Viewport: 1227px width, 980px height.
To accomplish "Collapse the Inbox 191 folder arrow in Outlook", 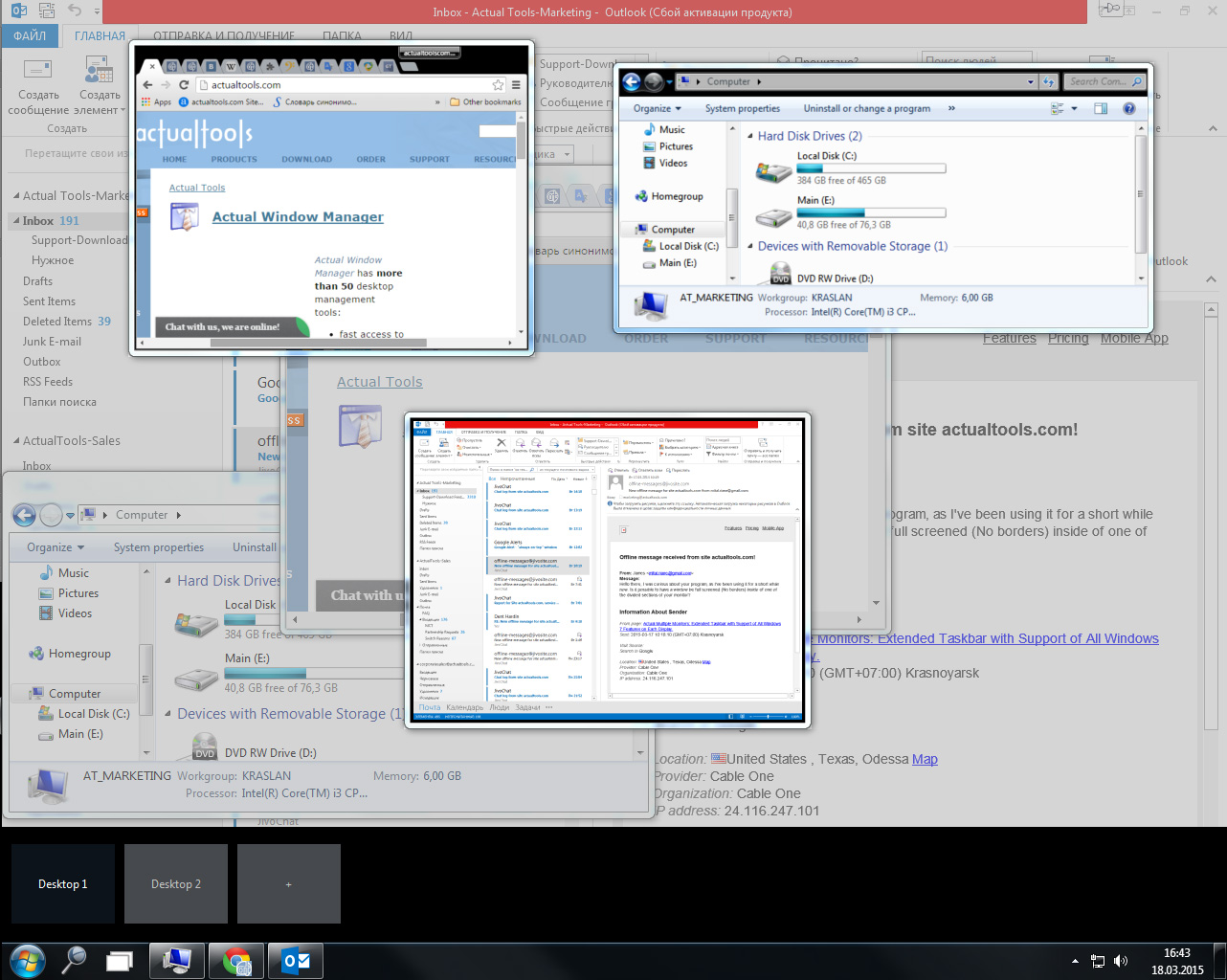I will click(15, 220).
